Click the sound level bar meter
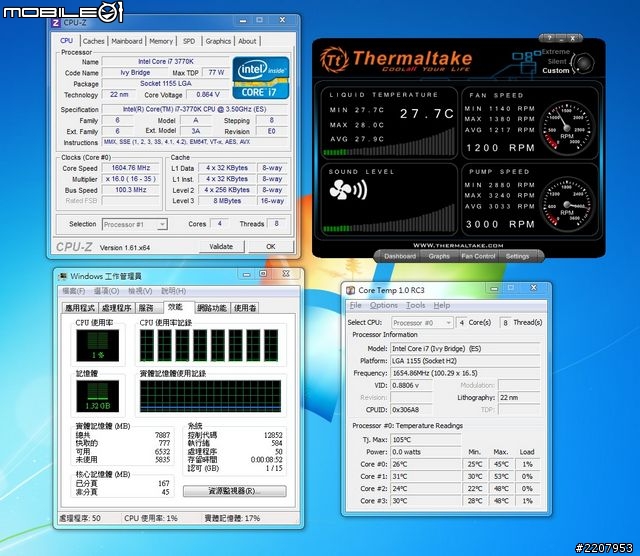This screenshot has height=556, width=640. click(x=389, y=219)
